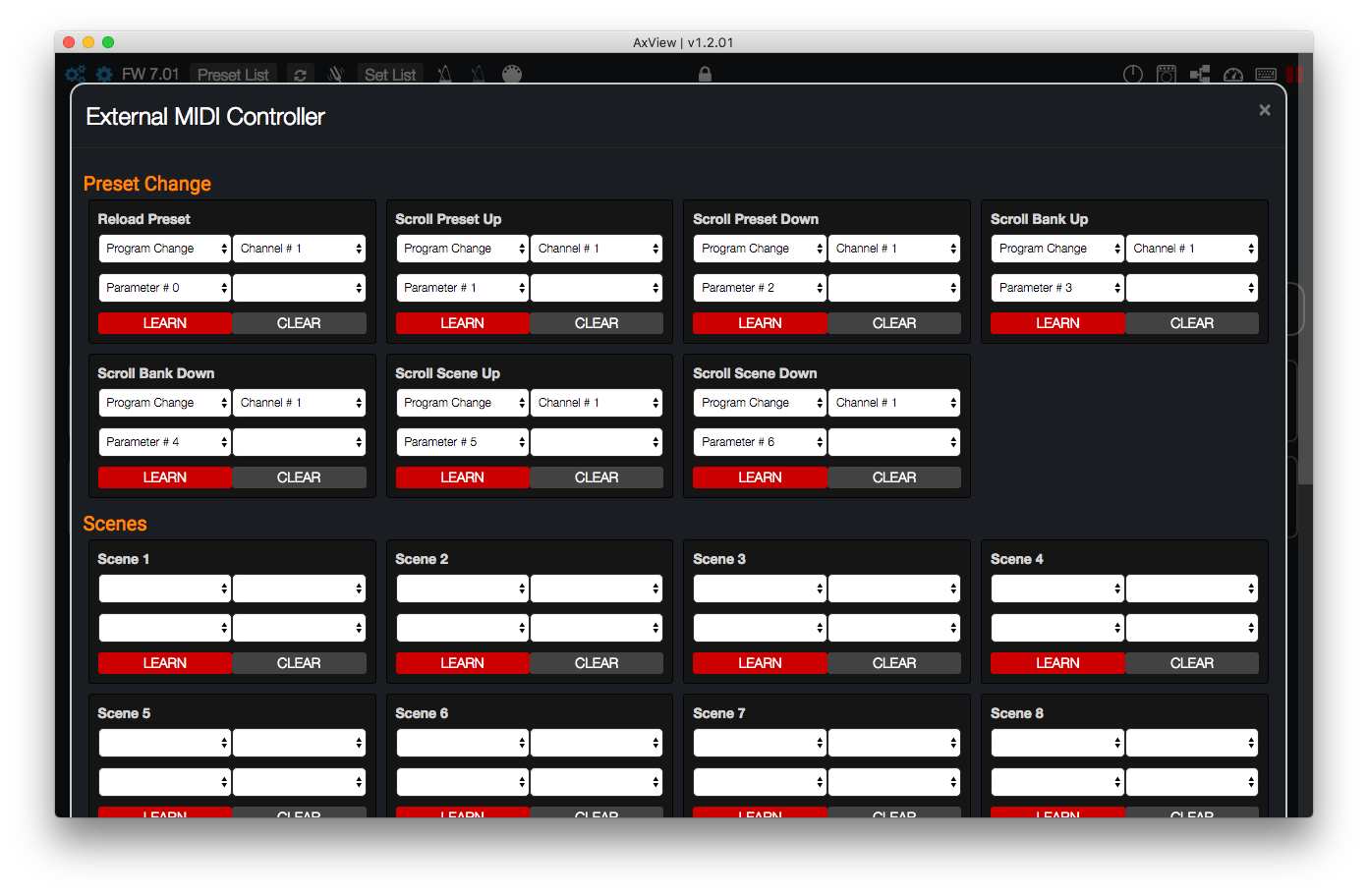Click the power dial icon in the toolbar
The image size is (1368, 896).
point(1133,75)
